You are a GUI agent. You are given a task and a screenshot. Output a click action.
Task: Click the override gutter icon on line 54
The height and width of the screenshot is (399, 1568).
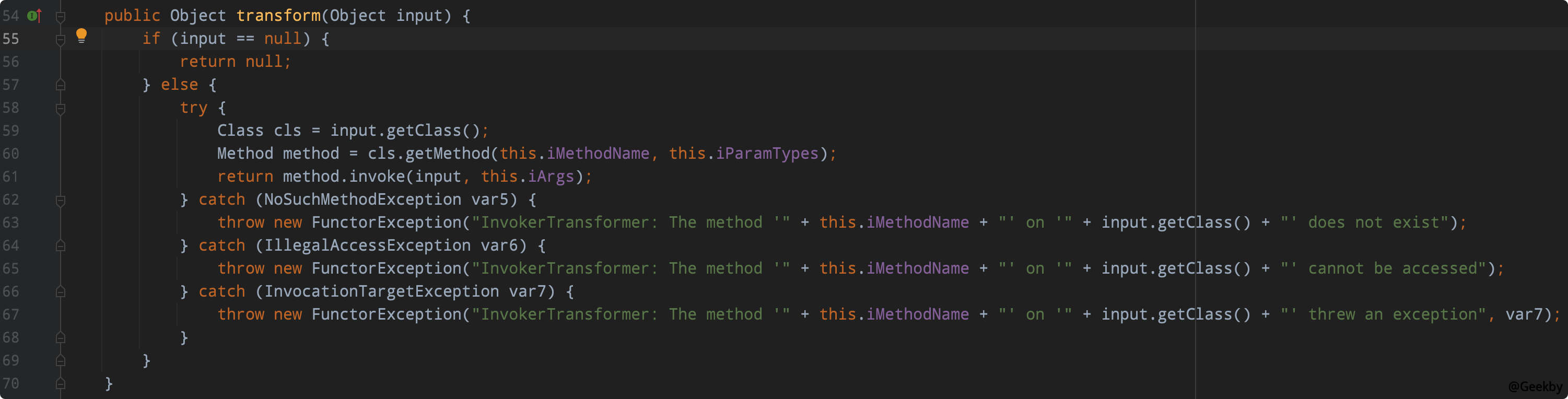point(34,16)
